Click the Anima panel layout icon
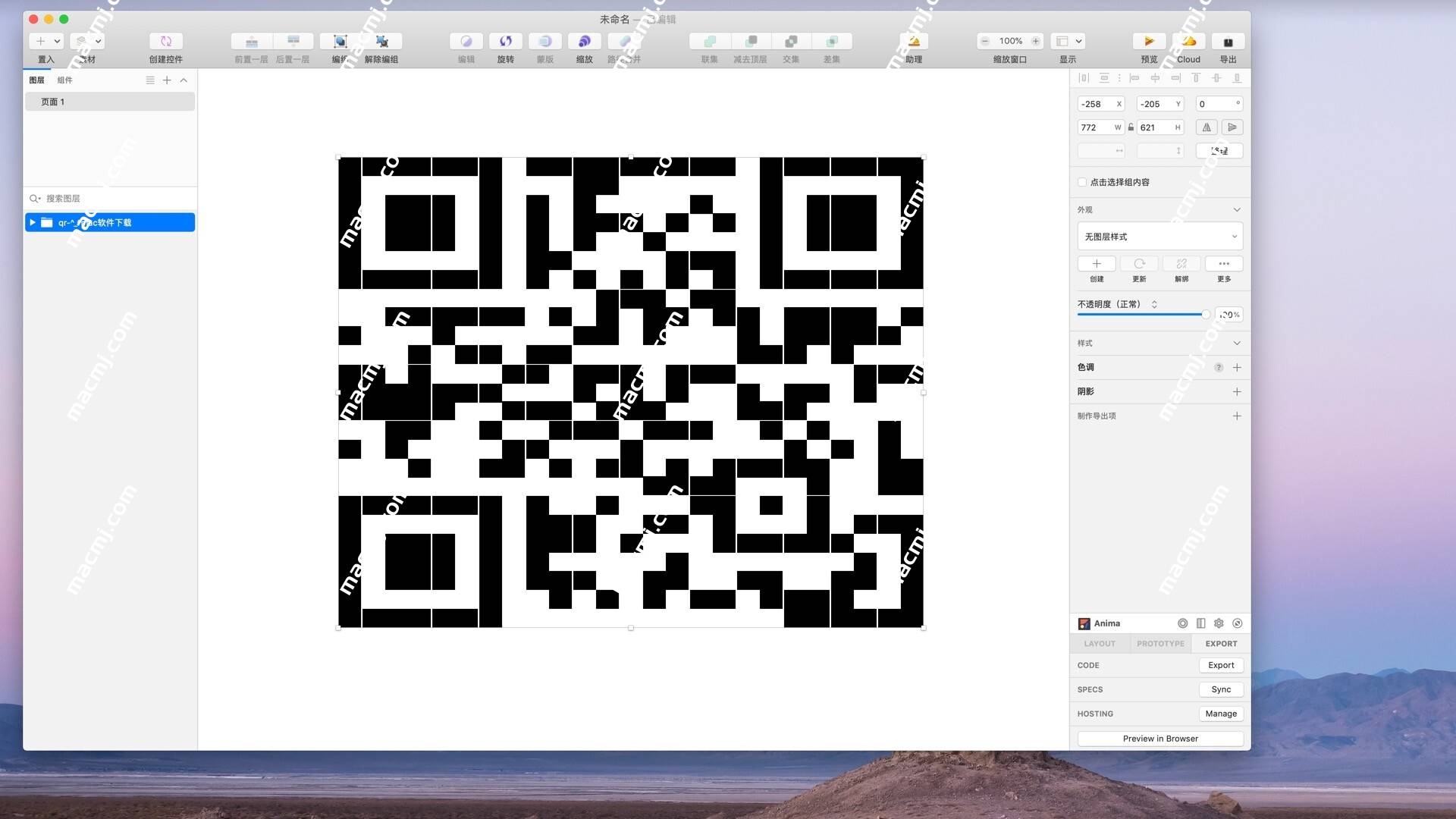 click(x=1200, y=623)
